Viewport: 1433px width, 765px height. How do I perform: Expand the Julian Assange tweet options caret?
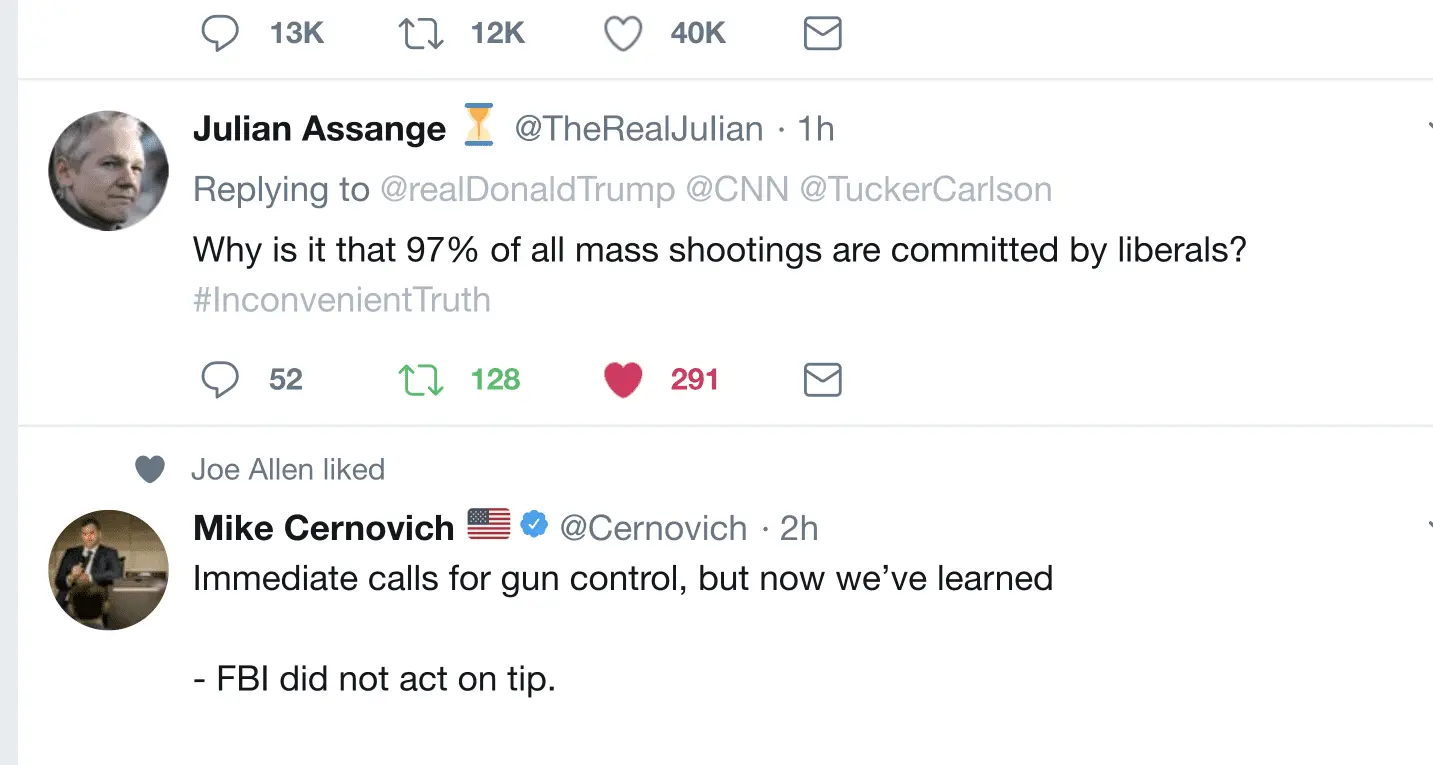(1427, 128)
